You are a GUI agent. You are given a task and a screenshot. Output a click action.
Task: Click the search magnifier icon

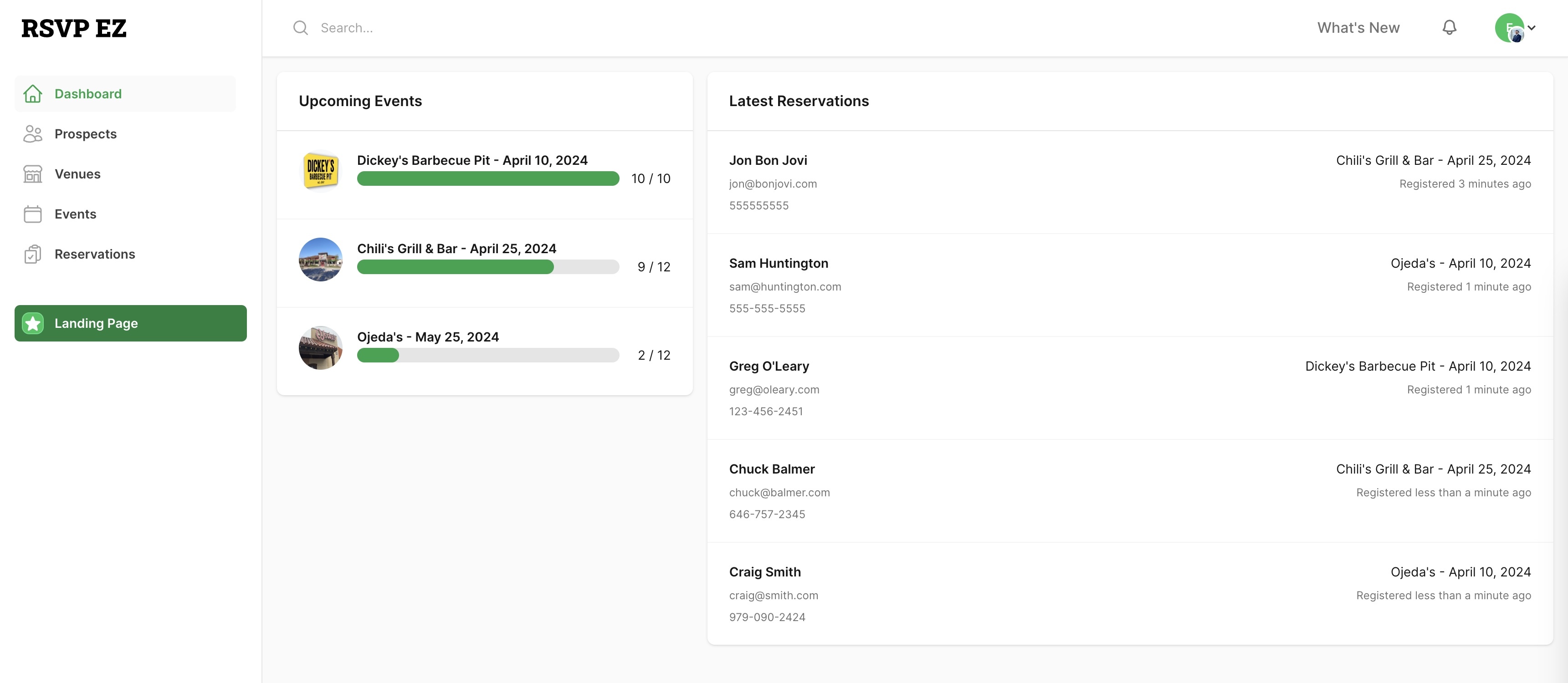click(300, 28)
